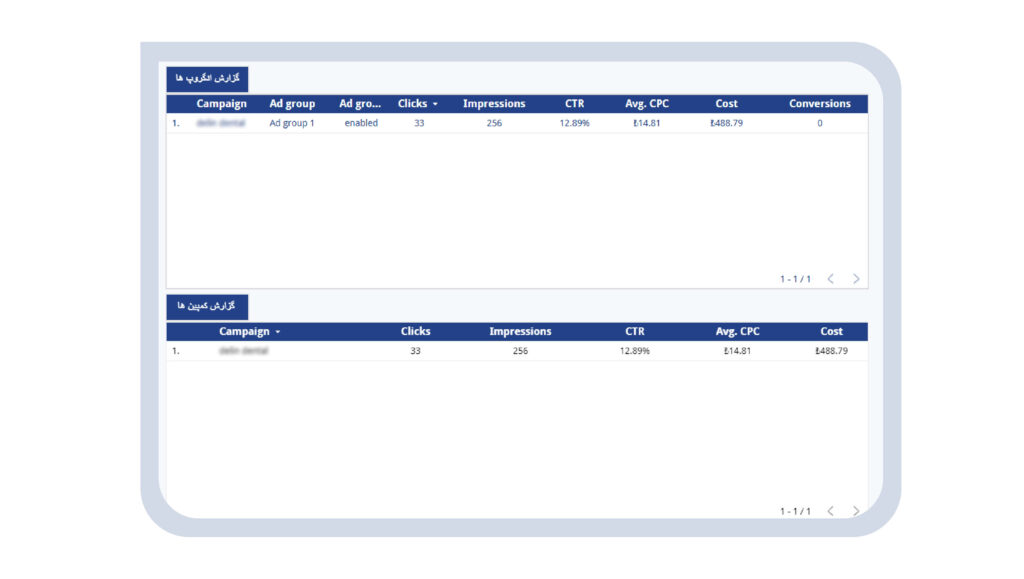
Task: Go to next page in ad group table
Action: [856, 279]
